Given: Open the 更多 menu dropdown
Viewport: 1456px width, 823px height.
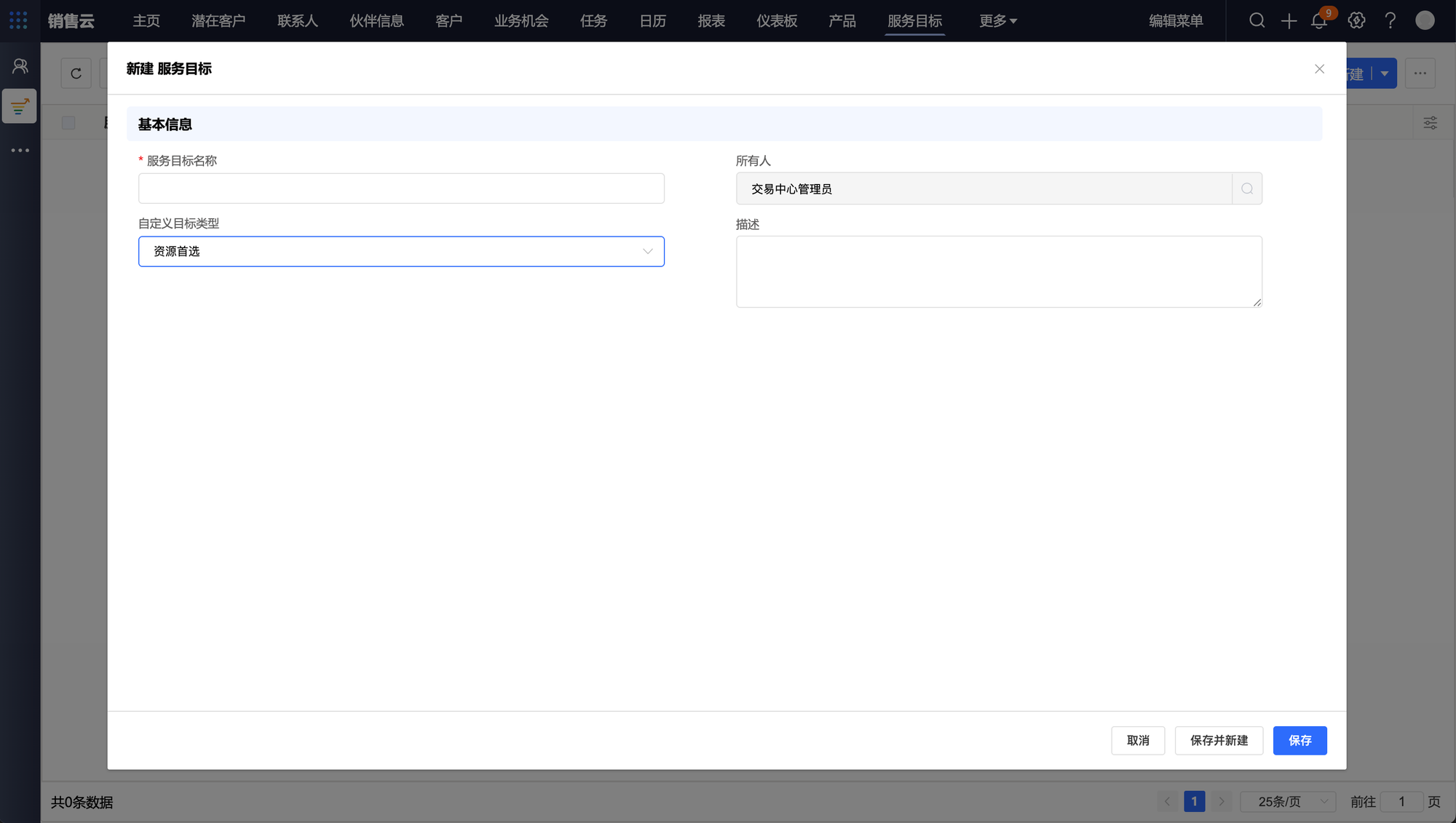Looking at the screenshot, I should 997,20.
